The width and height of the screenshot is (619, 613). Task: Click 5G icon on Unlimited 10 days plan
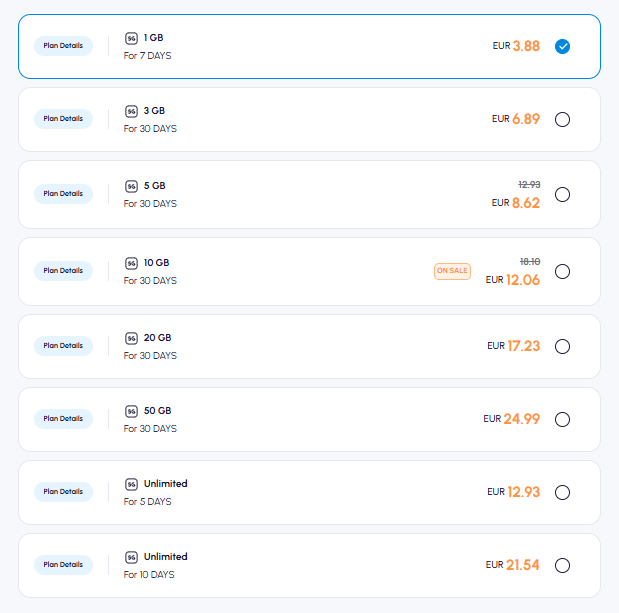click(x=131, y=557)
